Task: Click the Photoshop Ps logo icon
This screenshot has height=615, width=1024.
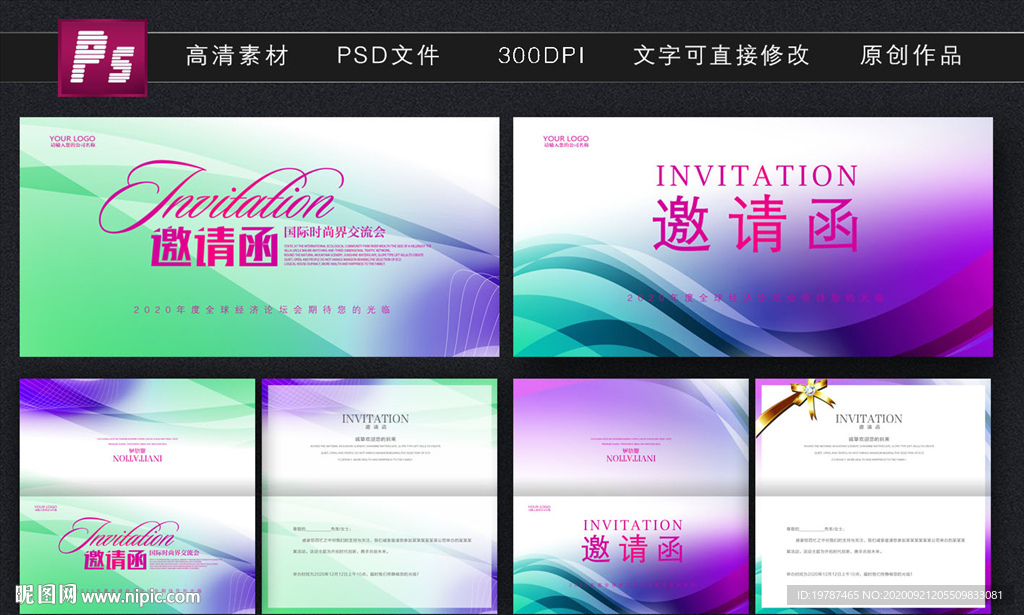Action: click(103, 57)
